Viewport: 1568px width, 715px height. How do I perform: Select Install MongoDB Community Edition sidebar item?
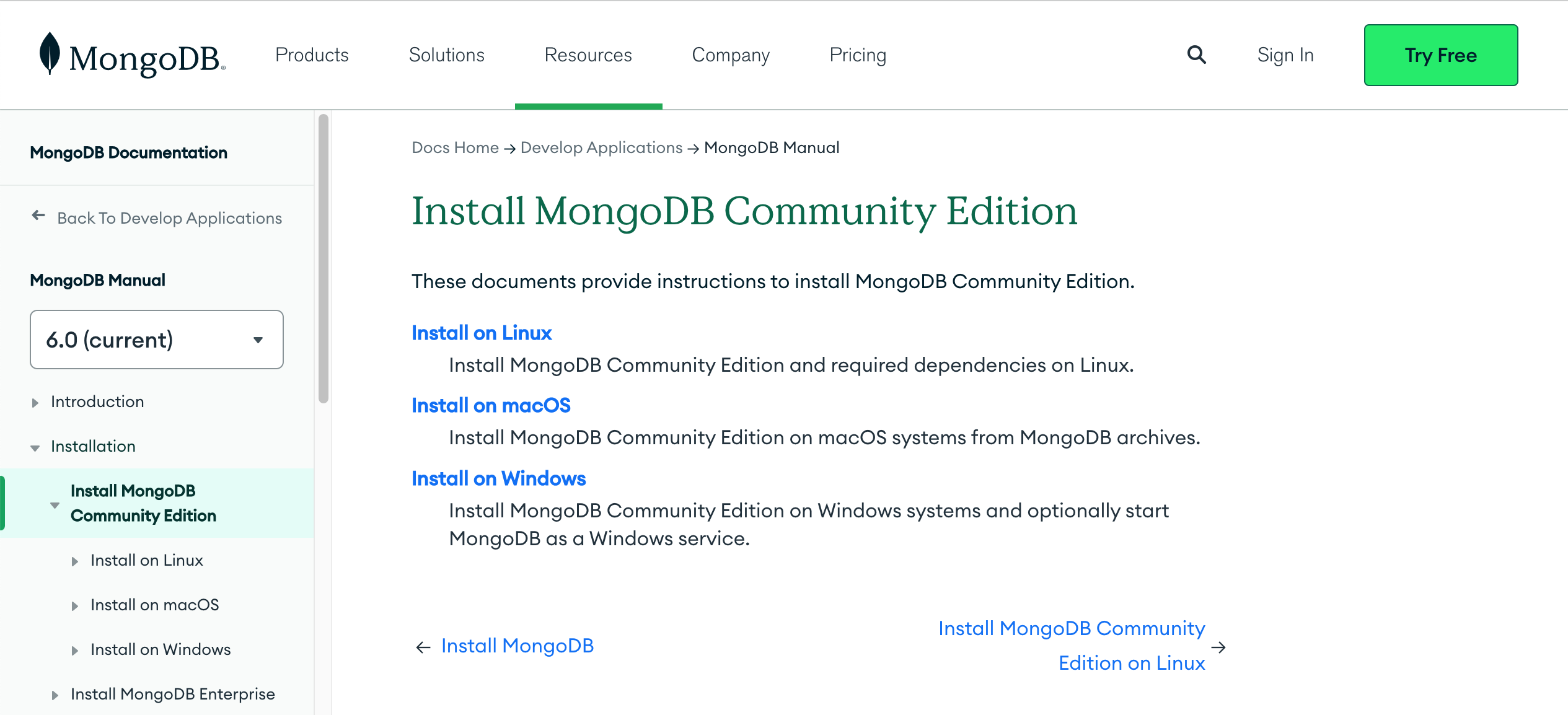pos(143,503)
